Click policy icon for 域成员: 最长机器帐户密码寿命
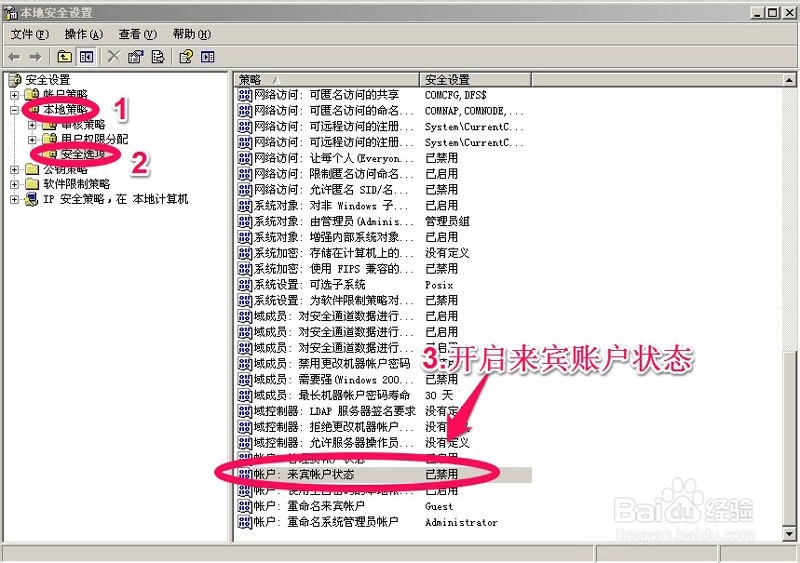 point(245,396)
